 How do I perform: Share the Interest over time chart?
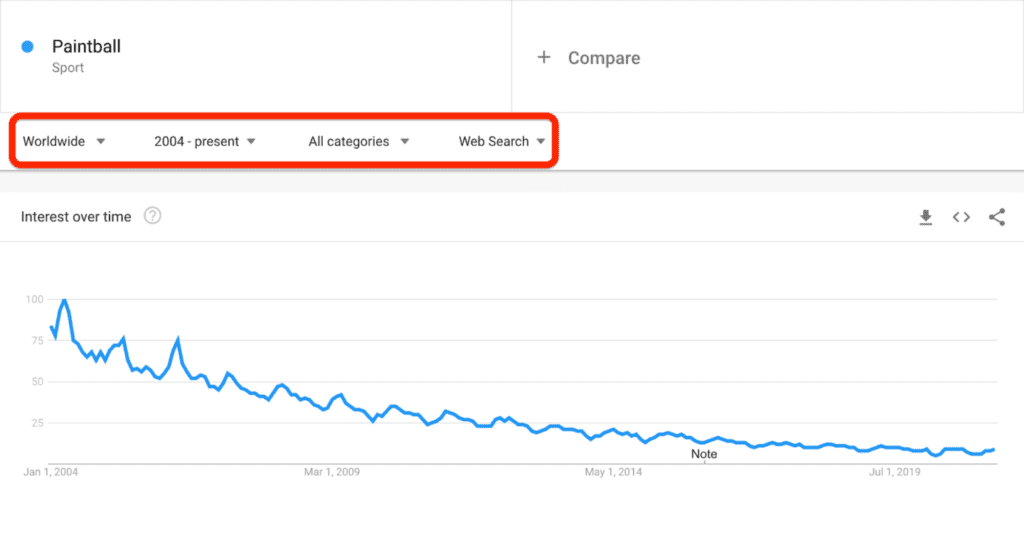pos(997,217)
